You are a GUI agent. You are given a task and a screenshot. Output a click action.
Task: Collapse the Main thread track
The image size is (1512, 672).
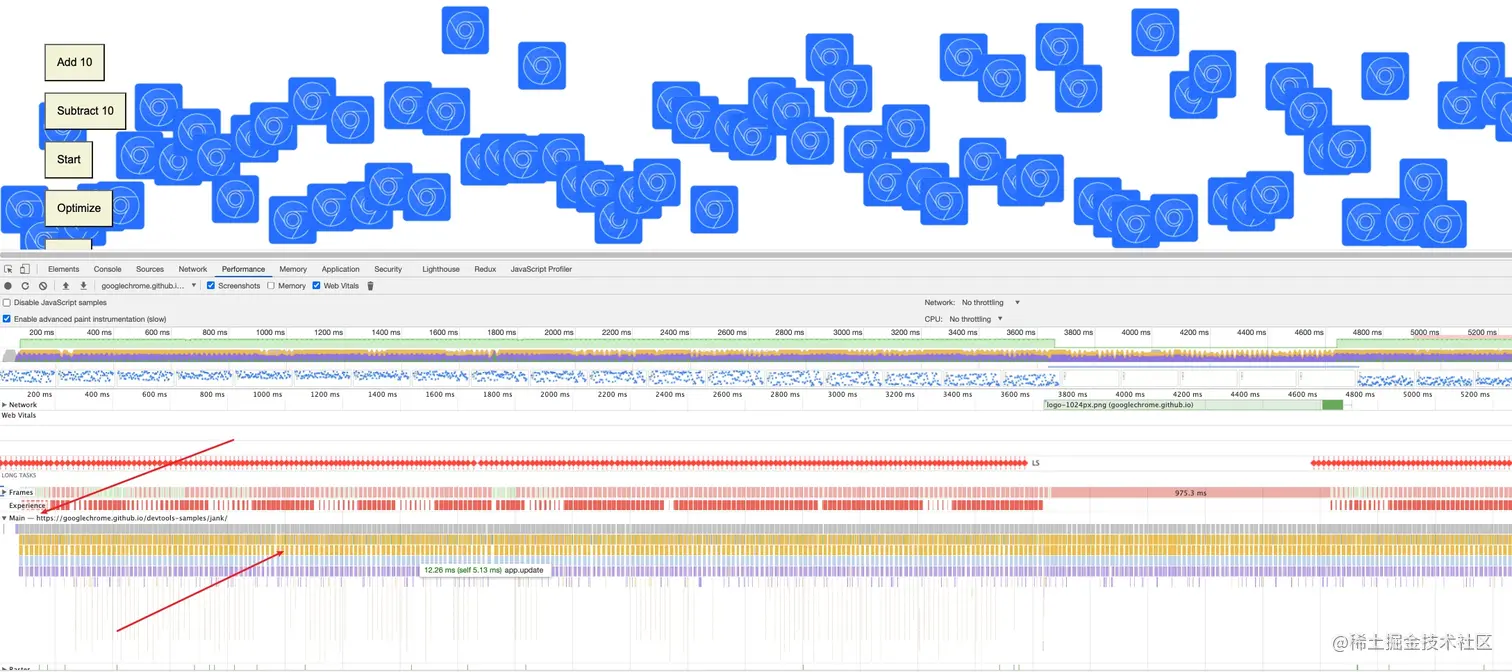click(4, 518)
